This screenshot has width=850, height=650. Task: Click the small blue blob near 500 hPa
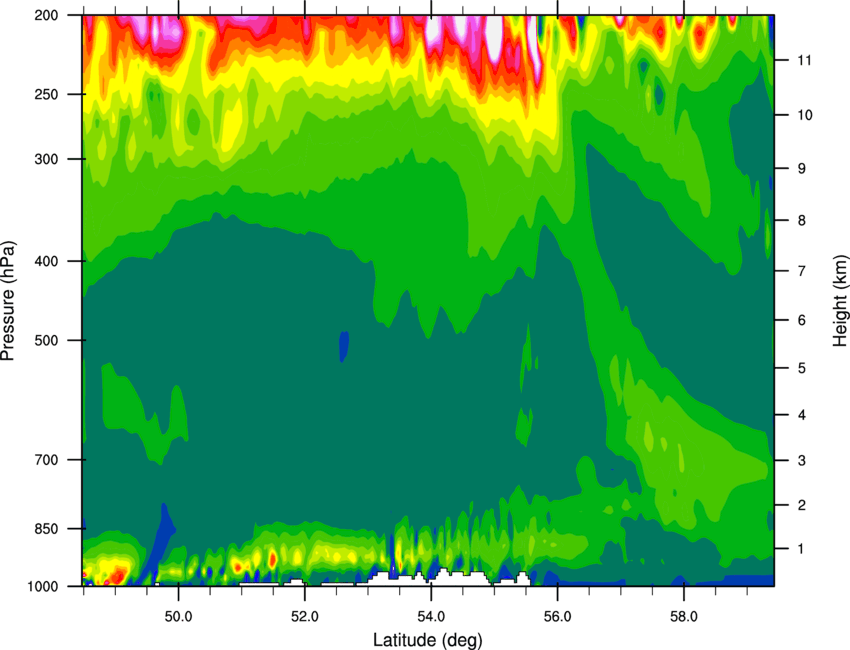(x=344, y=346)
